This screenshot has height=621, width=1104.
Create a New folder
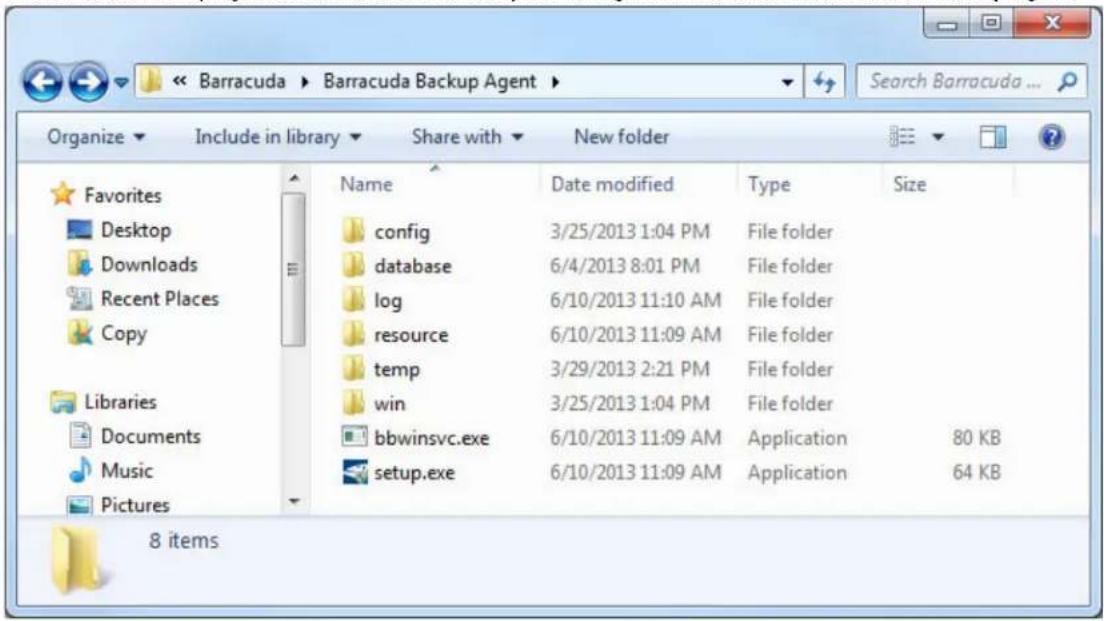point(622,137)
